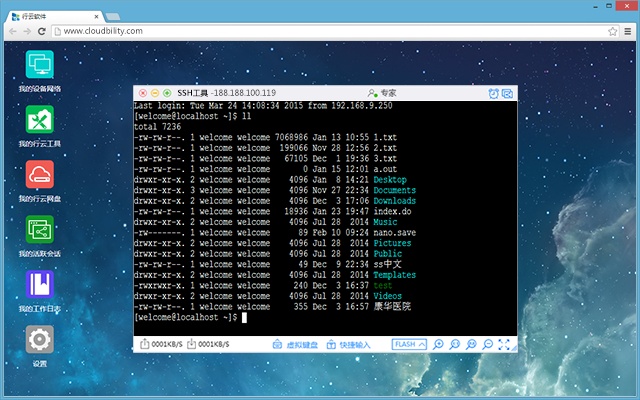Bookmark this page with the star

coord(612,31)
